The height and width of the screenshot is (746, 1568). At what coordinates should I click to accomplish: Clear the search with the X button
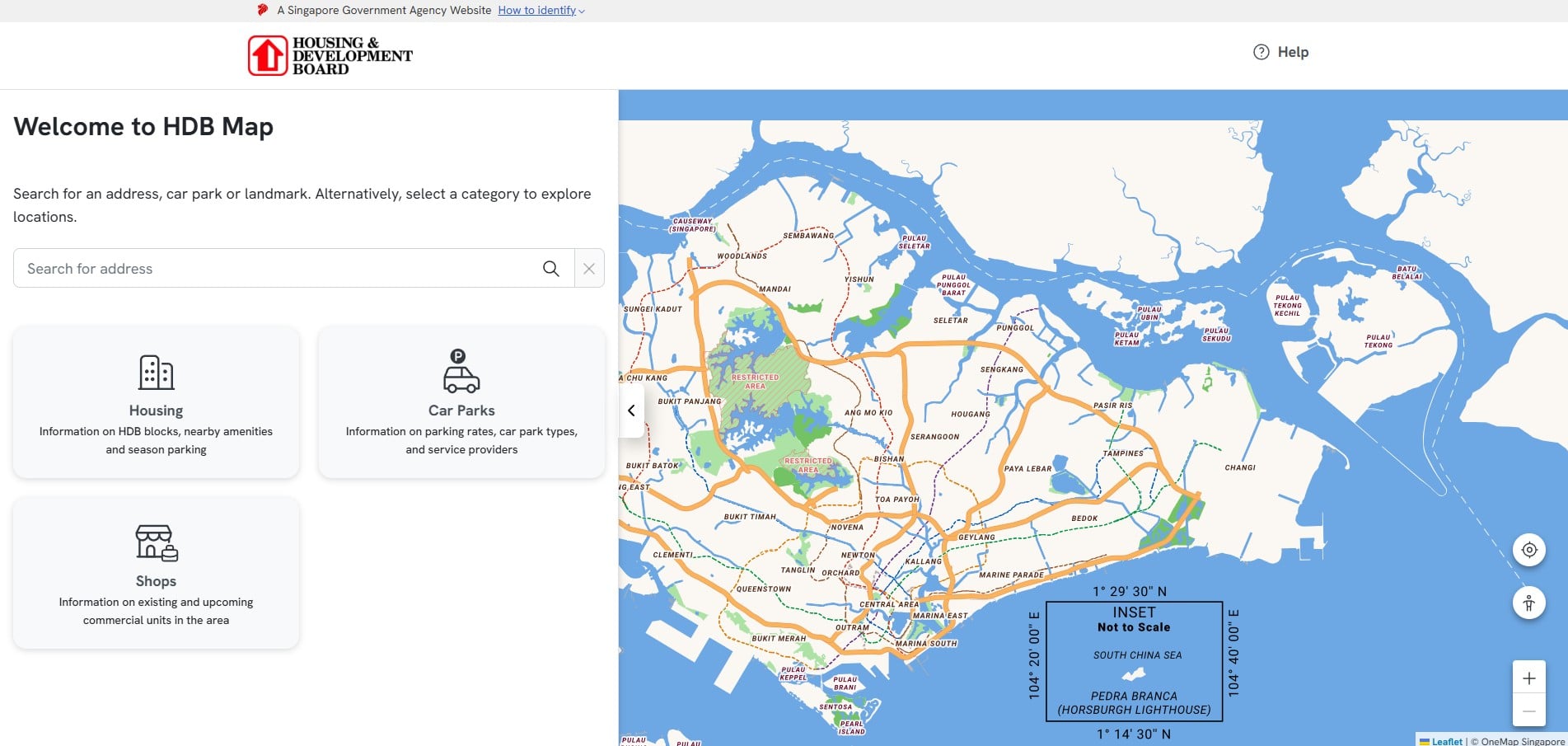pos(589,269)
